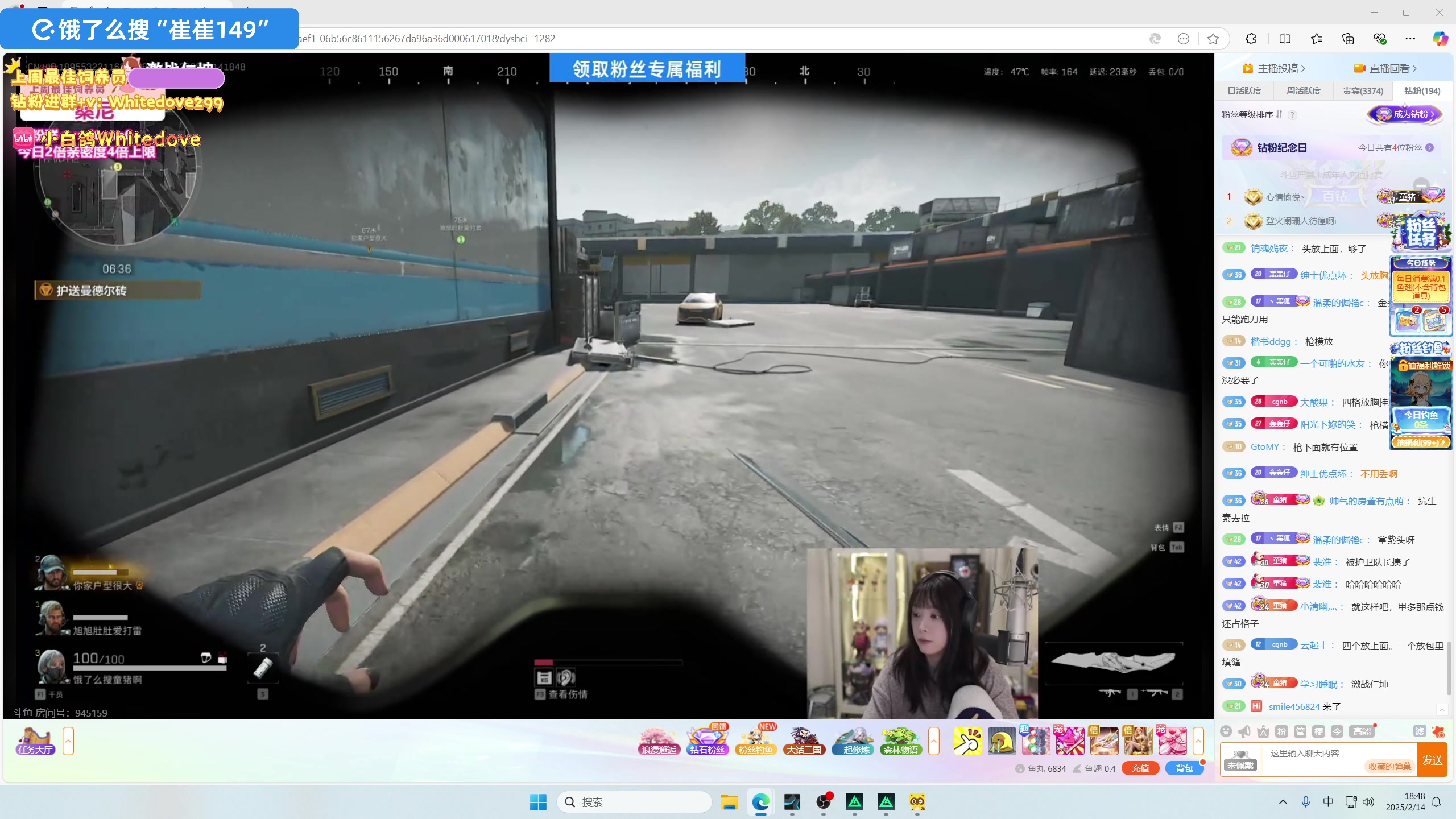Click the Windows taskbar search box
1456x819 pixels.
[x=634, y=802]
